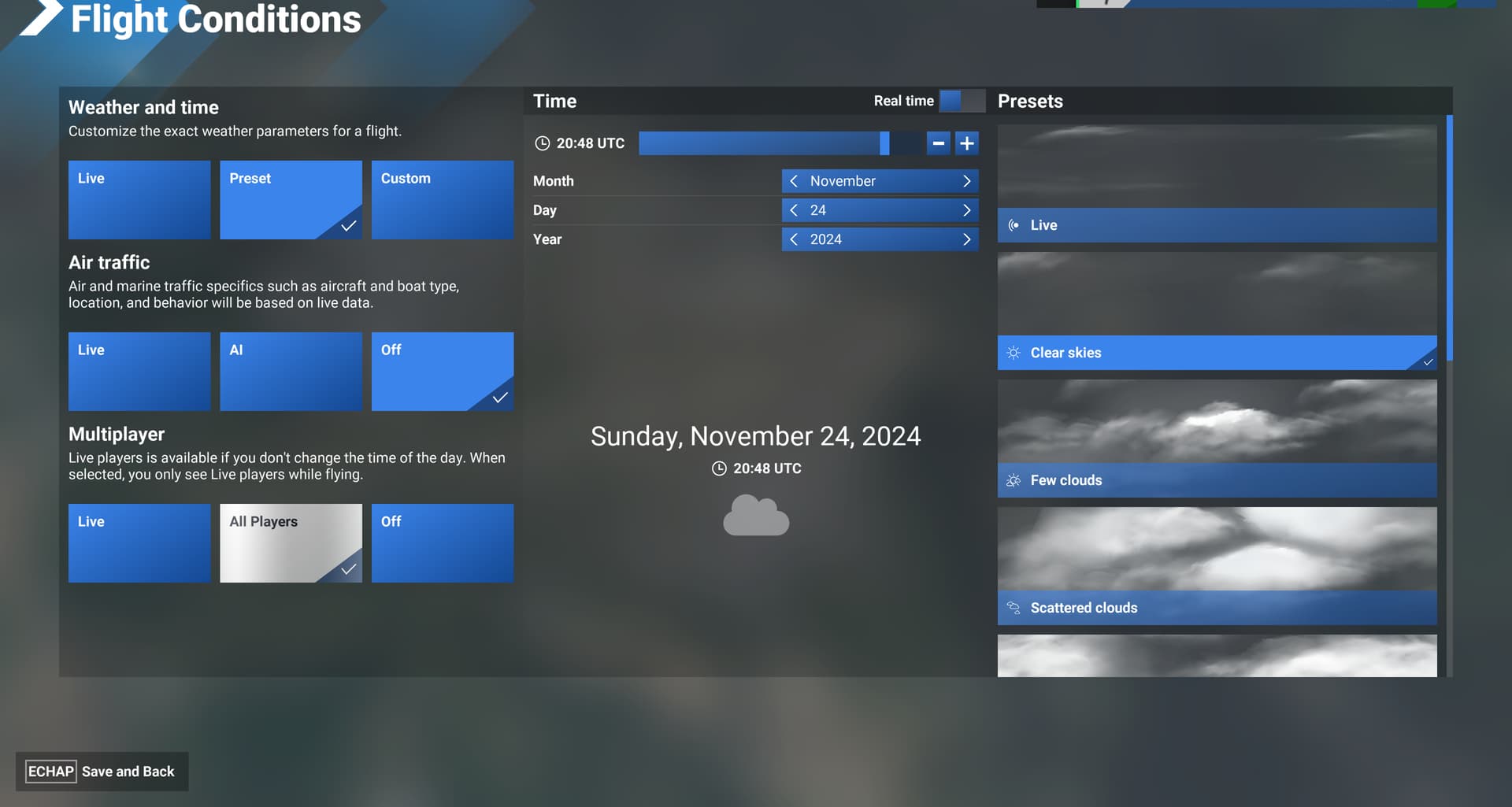Click the time-of-day slider track
Viewport: 1512px width, 807px height.
[x=760, y=143]
